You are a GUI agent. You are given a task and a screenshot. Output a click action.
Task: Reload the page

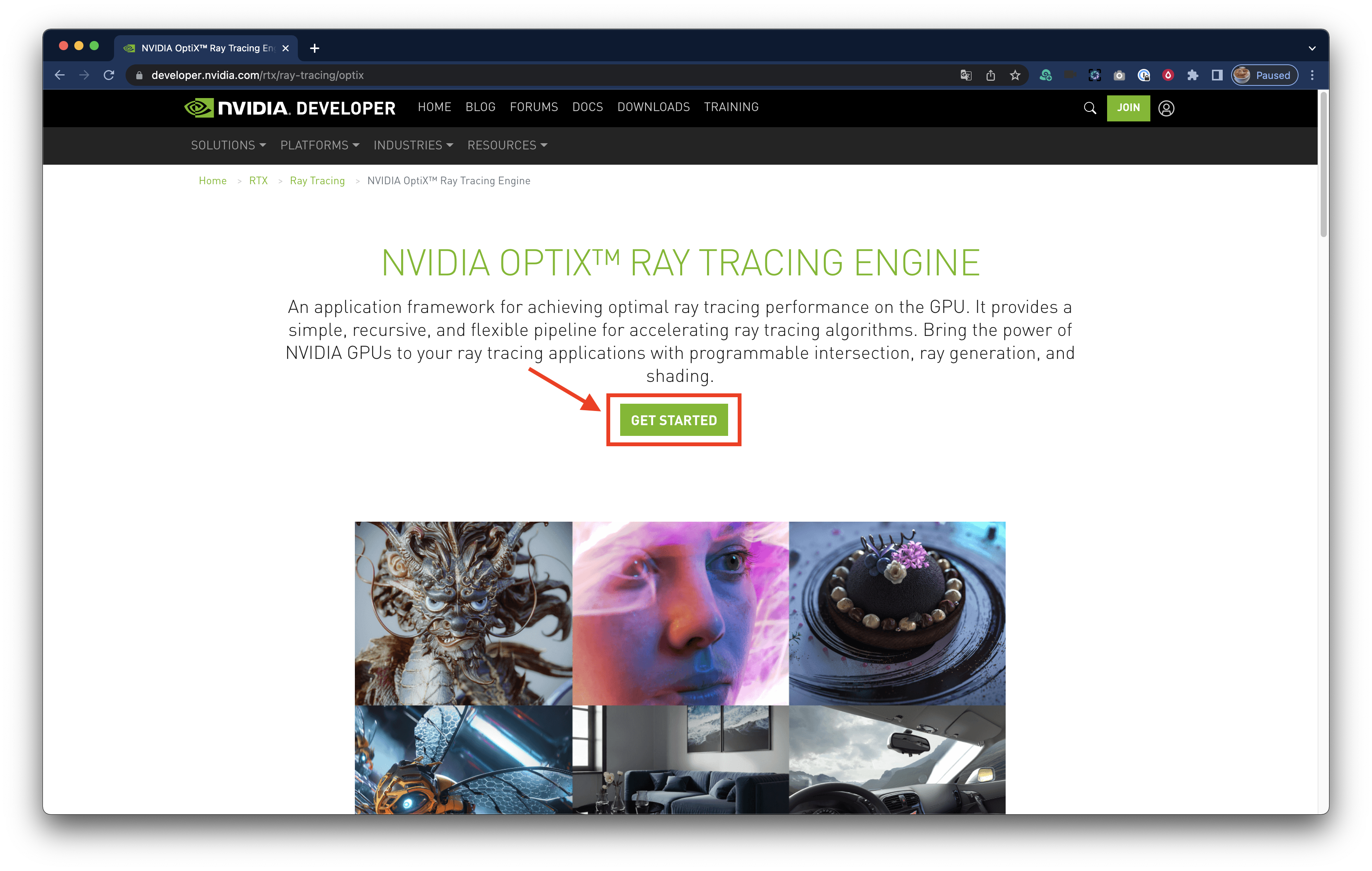109,75
